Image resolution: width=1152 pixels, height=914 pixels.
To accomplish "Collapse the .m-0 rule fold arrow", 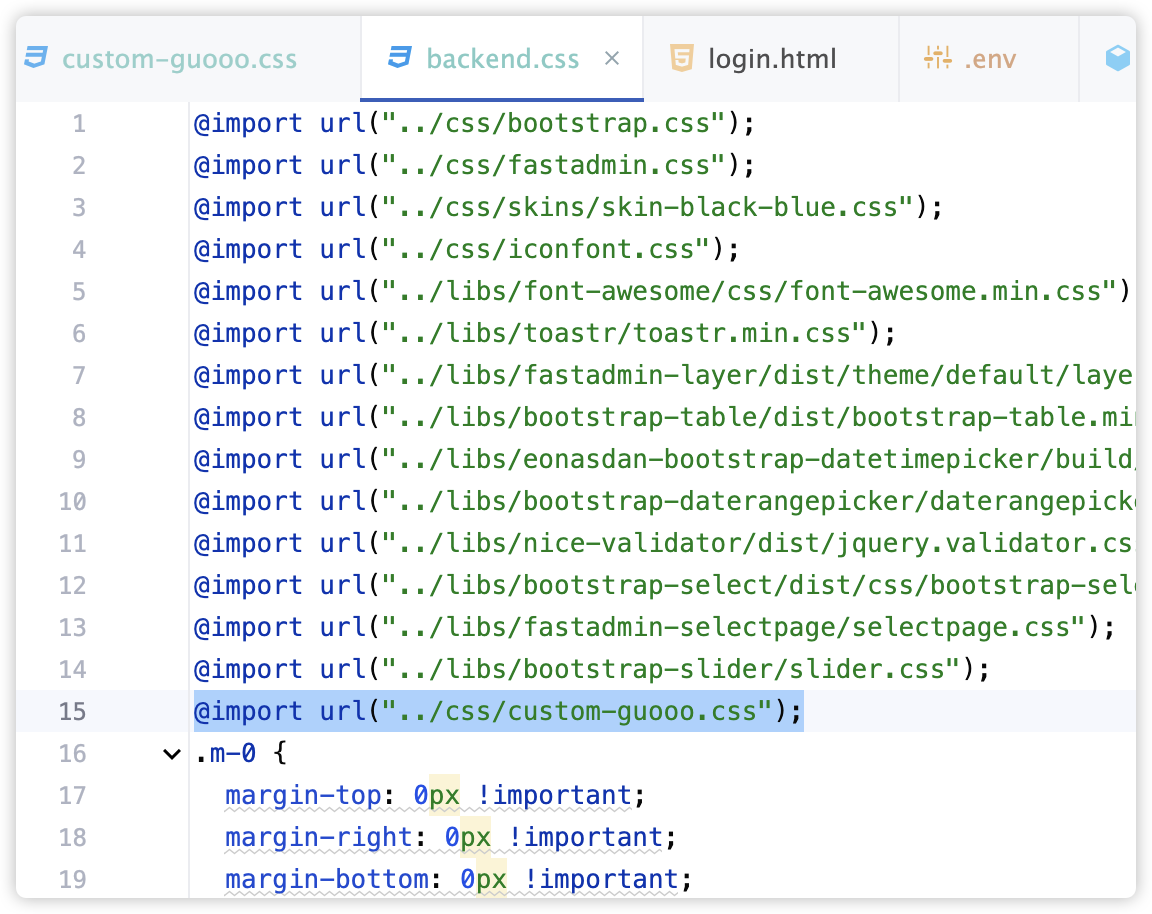I will click(x=172, y=754).
